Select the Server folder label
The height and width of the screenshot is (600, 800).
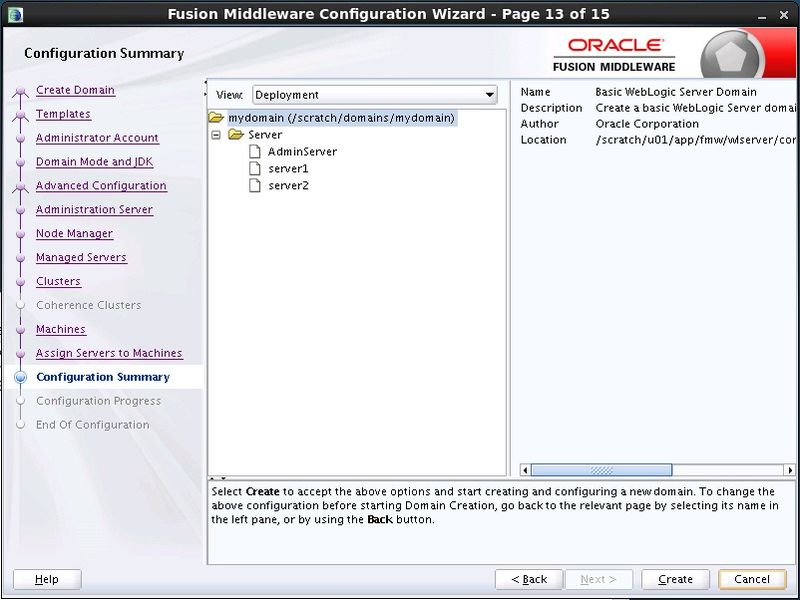(265, 135)
